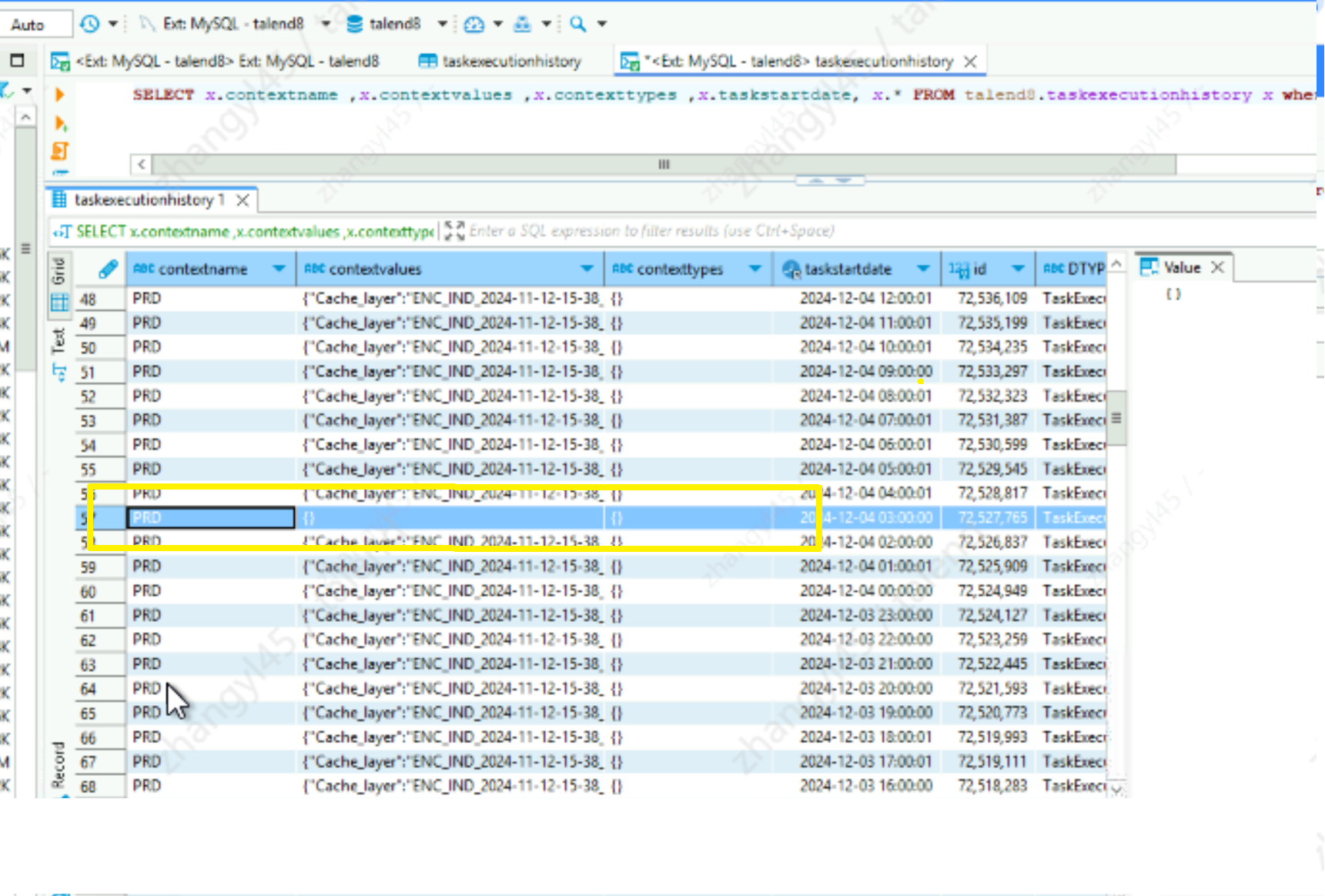Close the Value panel with its X button
The height and width of the screenshot is (896, 1325).
(1218, 267)
